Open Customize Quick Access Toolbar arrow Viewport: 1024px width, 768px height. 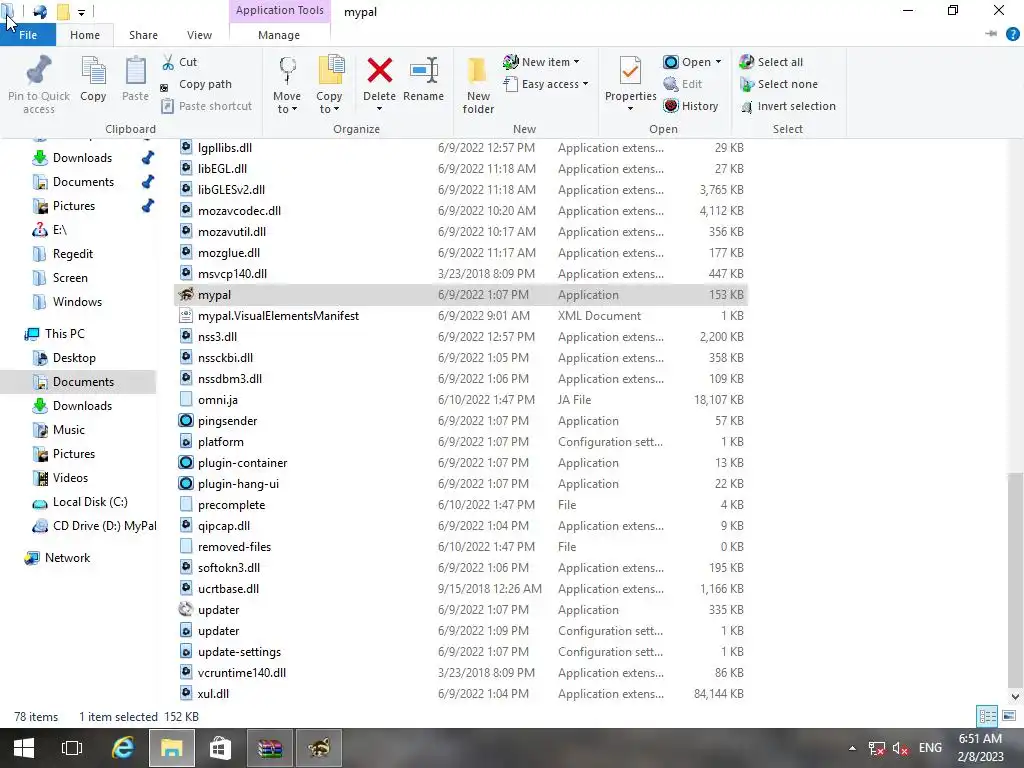[81, 12]
